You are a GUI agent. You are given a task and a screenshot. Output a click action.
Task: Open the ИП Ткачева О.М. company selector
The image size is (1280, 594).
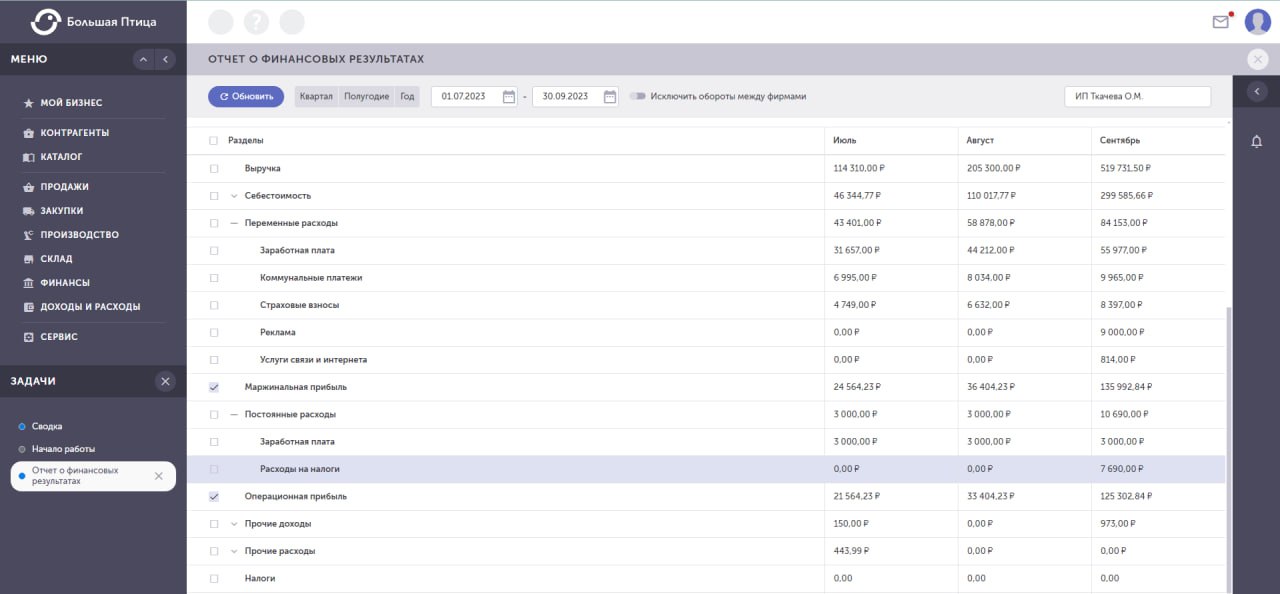1137,97
